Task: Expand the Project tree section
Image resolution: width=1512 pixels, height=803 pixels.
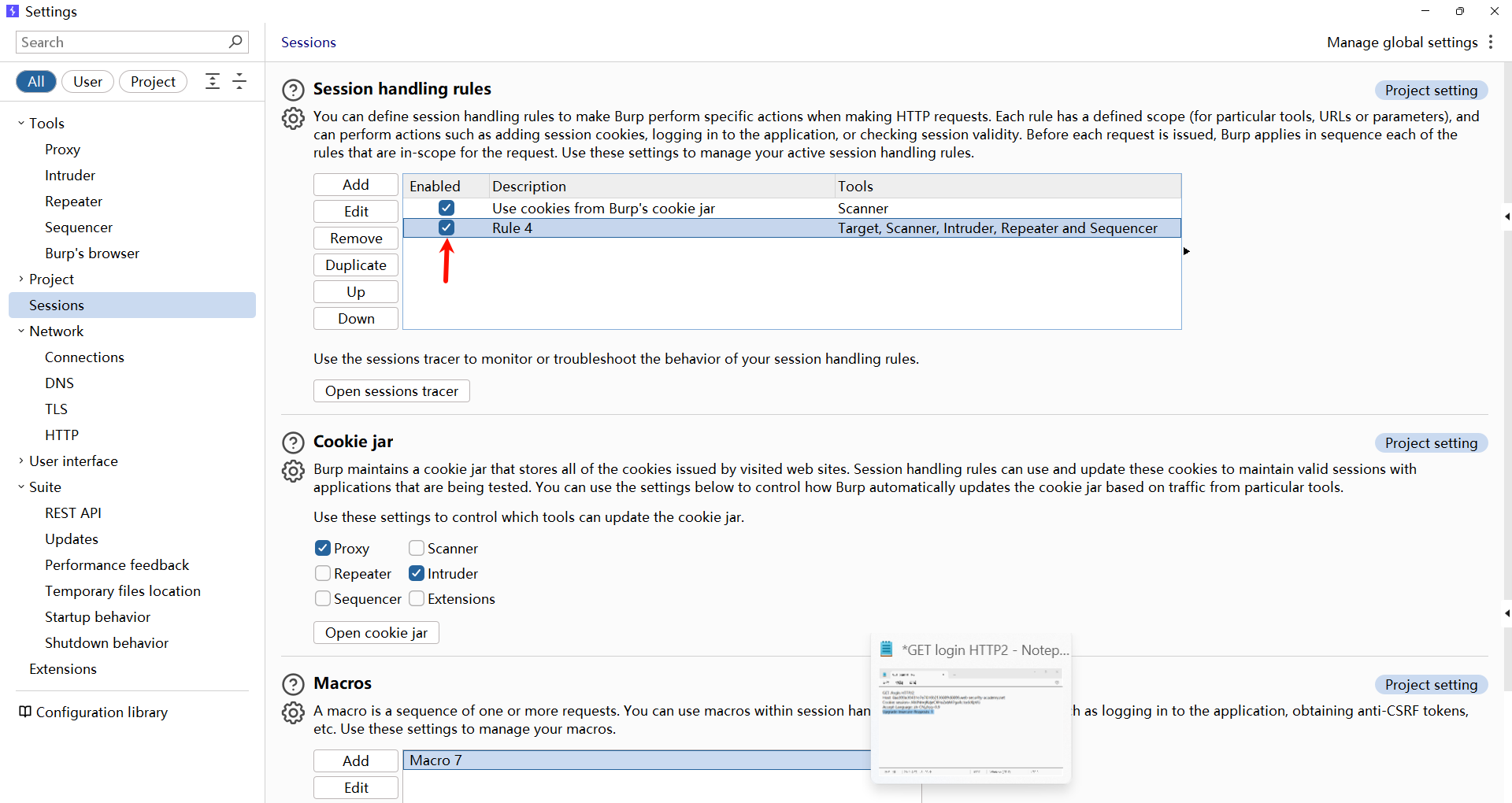Action: point(21,279)
